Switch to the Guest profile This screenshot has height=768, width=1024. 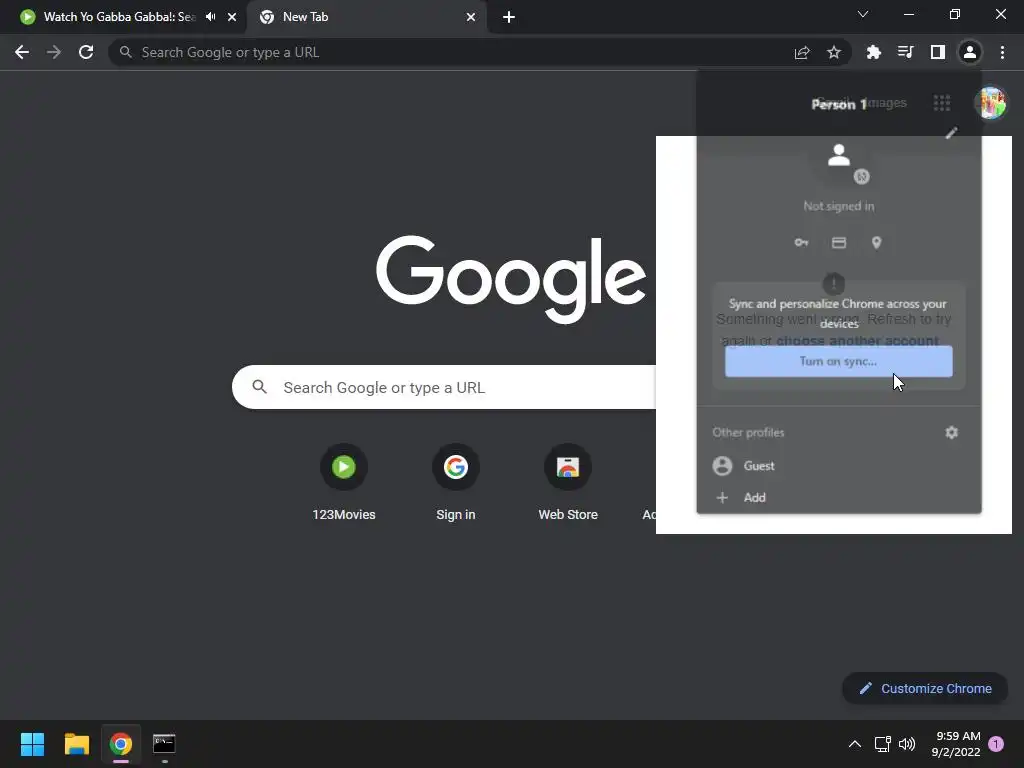click(x=839, y=466)
